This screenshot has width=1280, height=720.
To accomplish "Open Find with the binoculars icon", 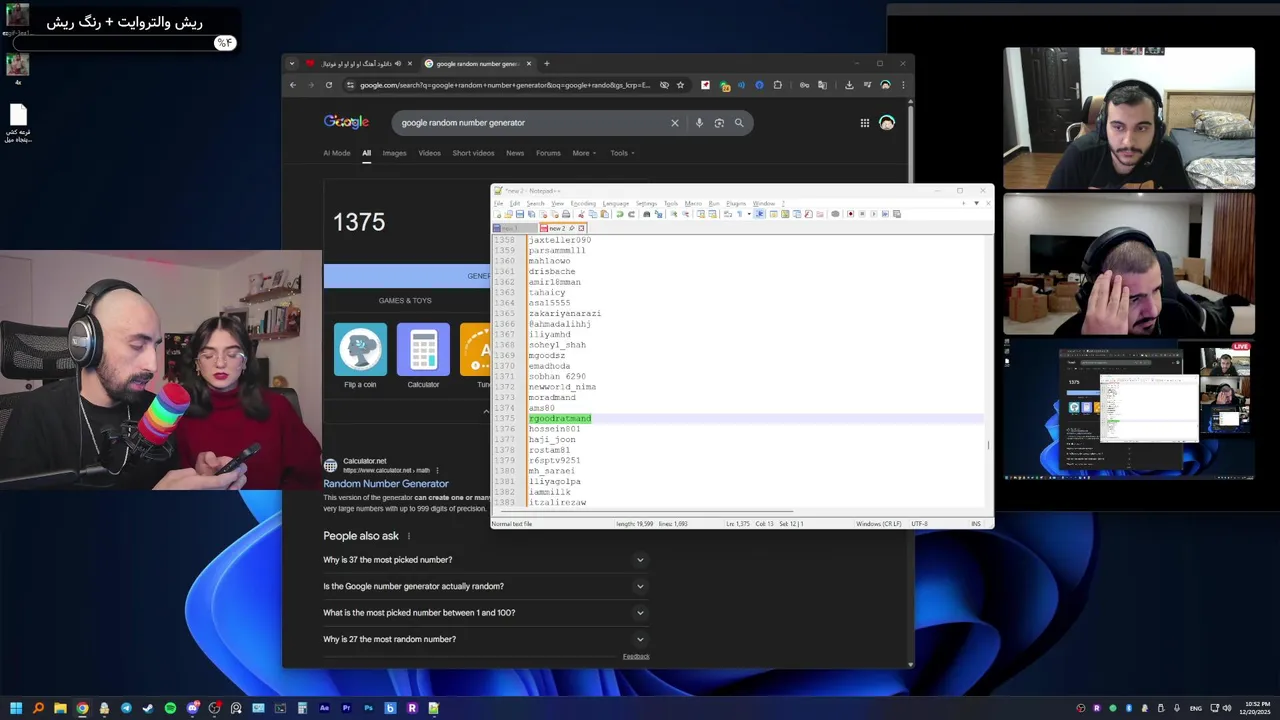I will 647,214.
